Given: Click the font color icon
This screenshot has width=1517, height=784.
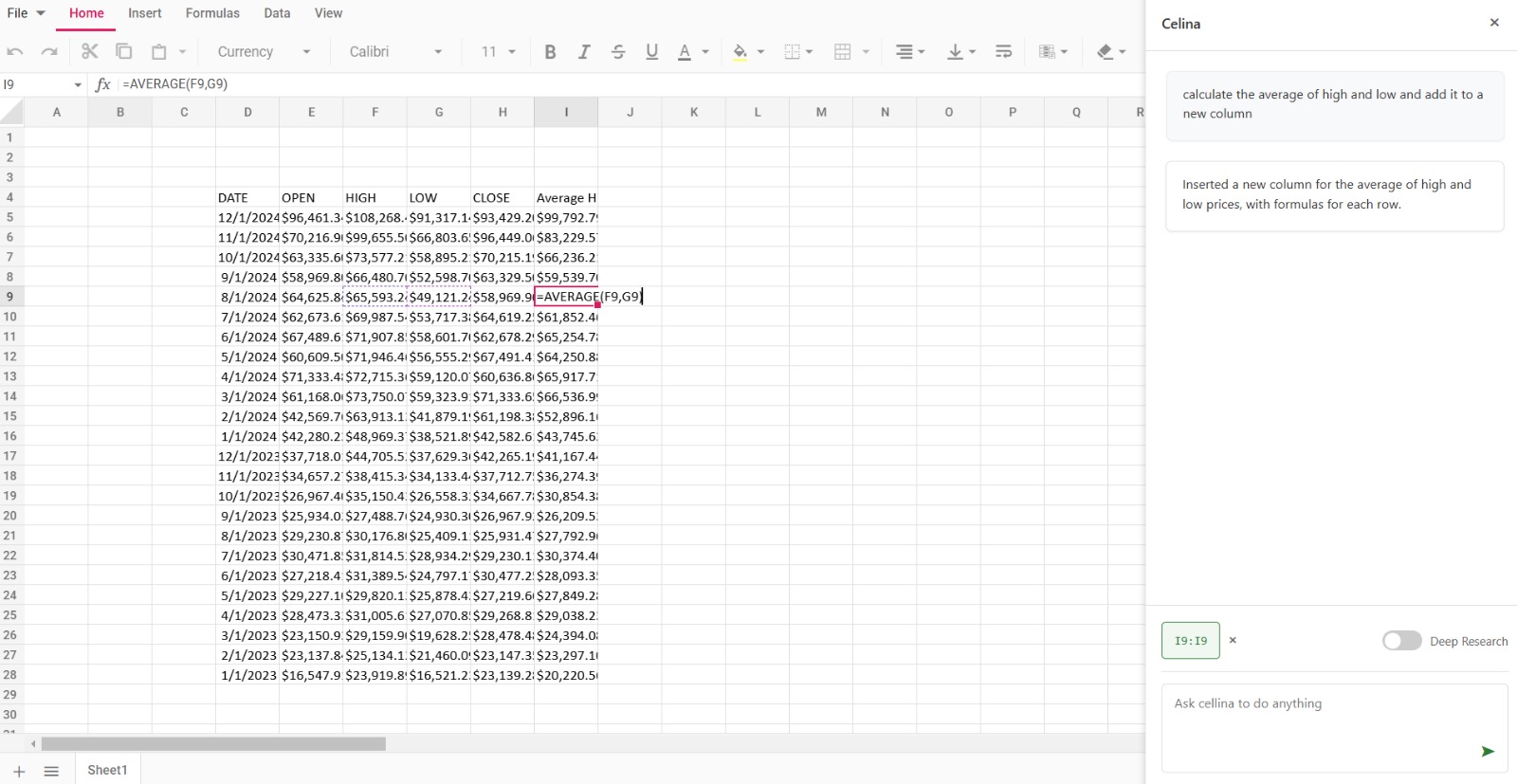Looking at the screenshot, I should 685,52.
